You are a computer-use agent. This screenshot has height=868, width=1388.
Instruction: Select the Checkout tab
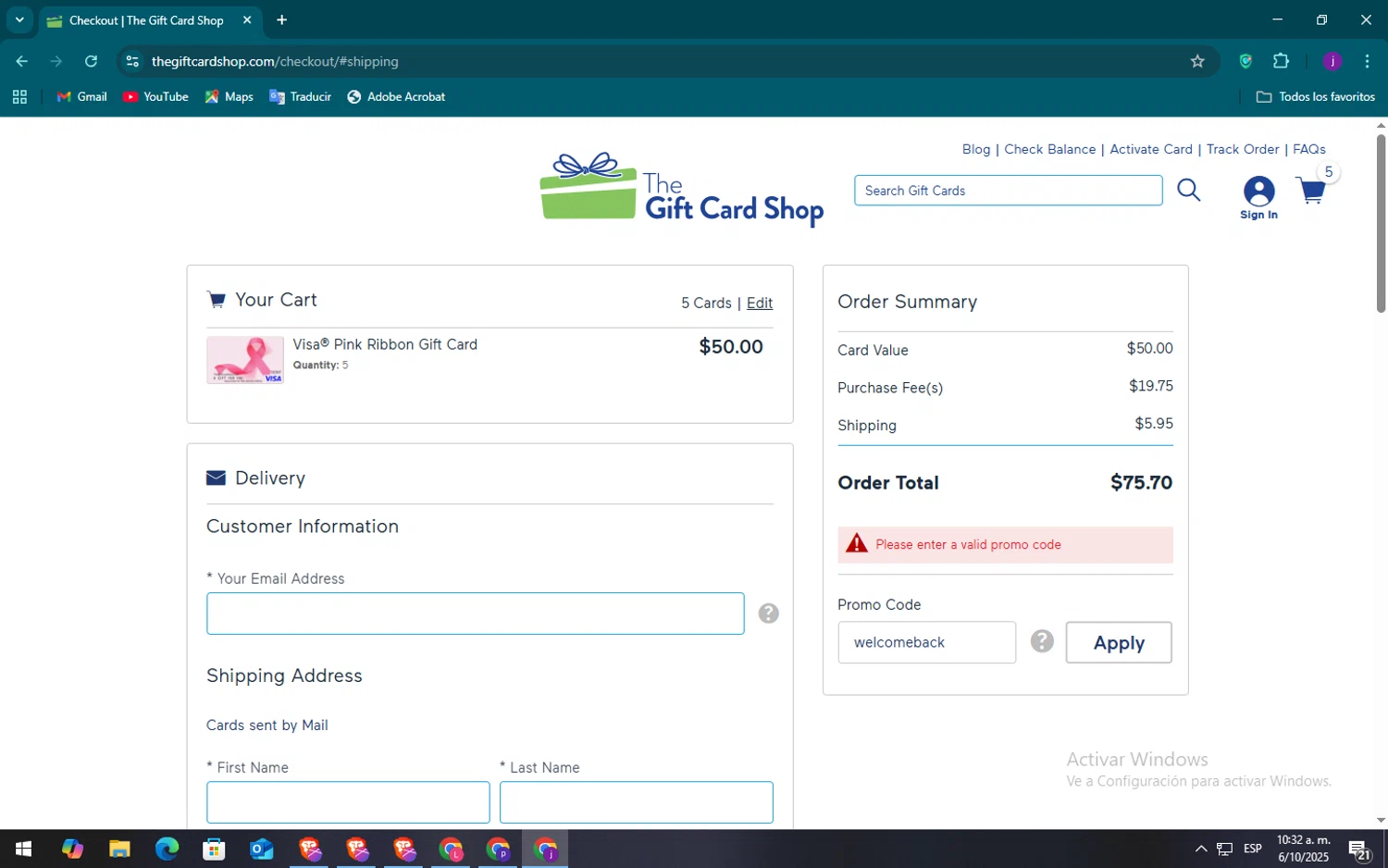(148, 20)
